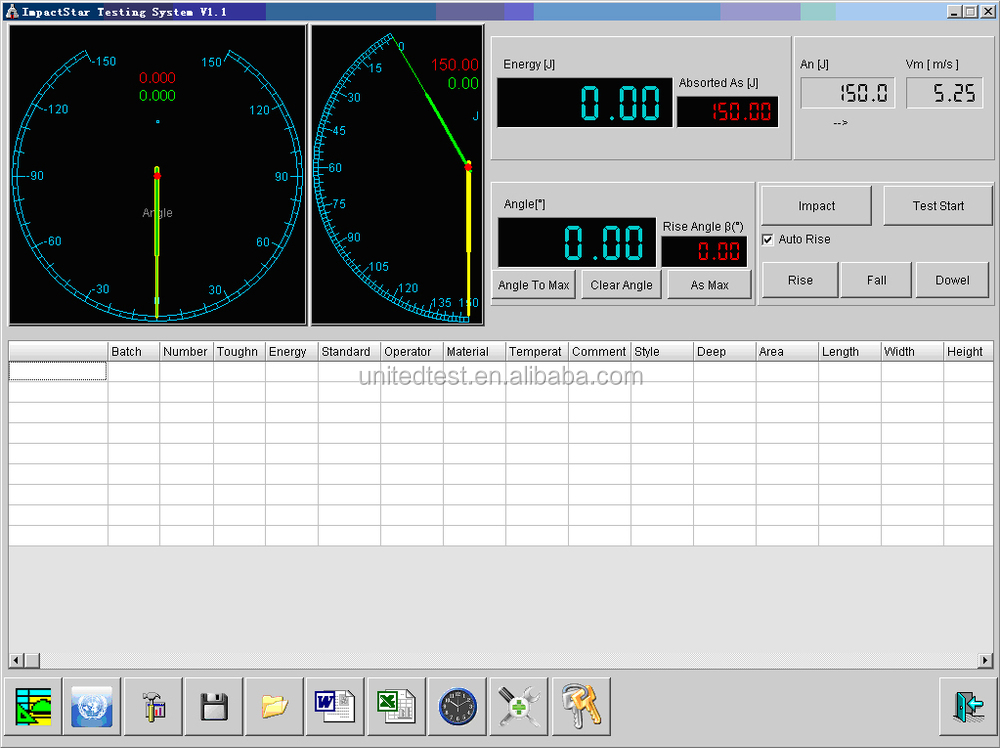Click the Test Start button
The width and height of the screenshot is (1000, 748).
point(938,206)
